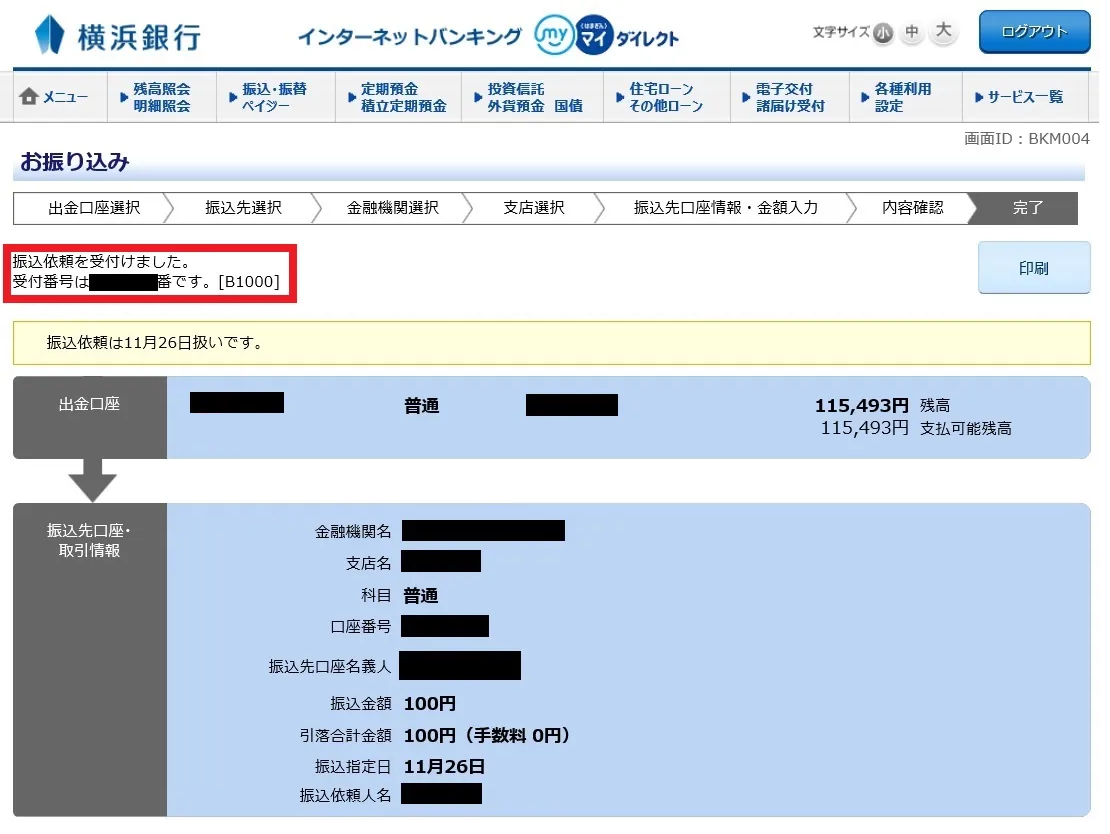The image size is (1110, 834).
Task: Click the my マイダイレクト logo
Action: (x=607, y=35)
